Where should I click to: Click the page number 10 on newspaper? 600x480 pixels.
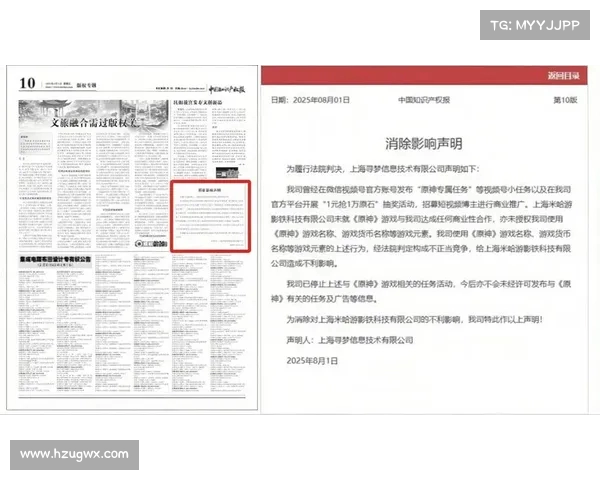(27, 83)
